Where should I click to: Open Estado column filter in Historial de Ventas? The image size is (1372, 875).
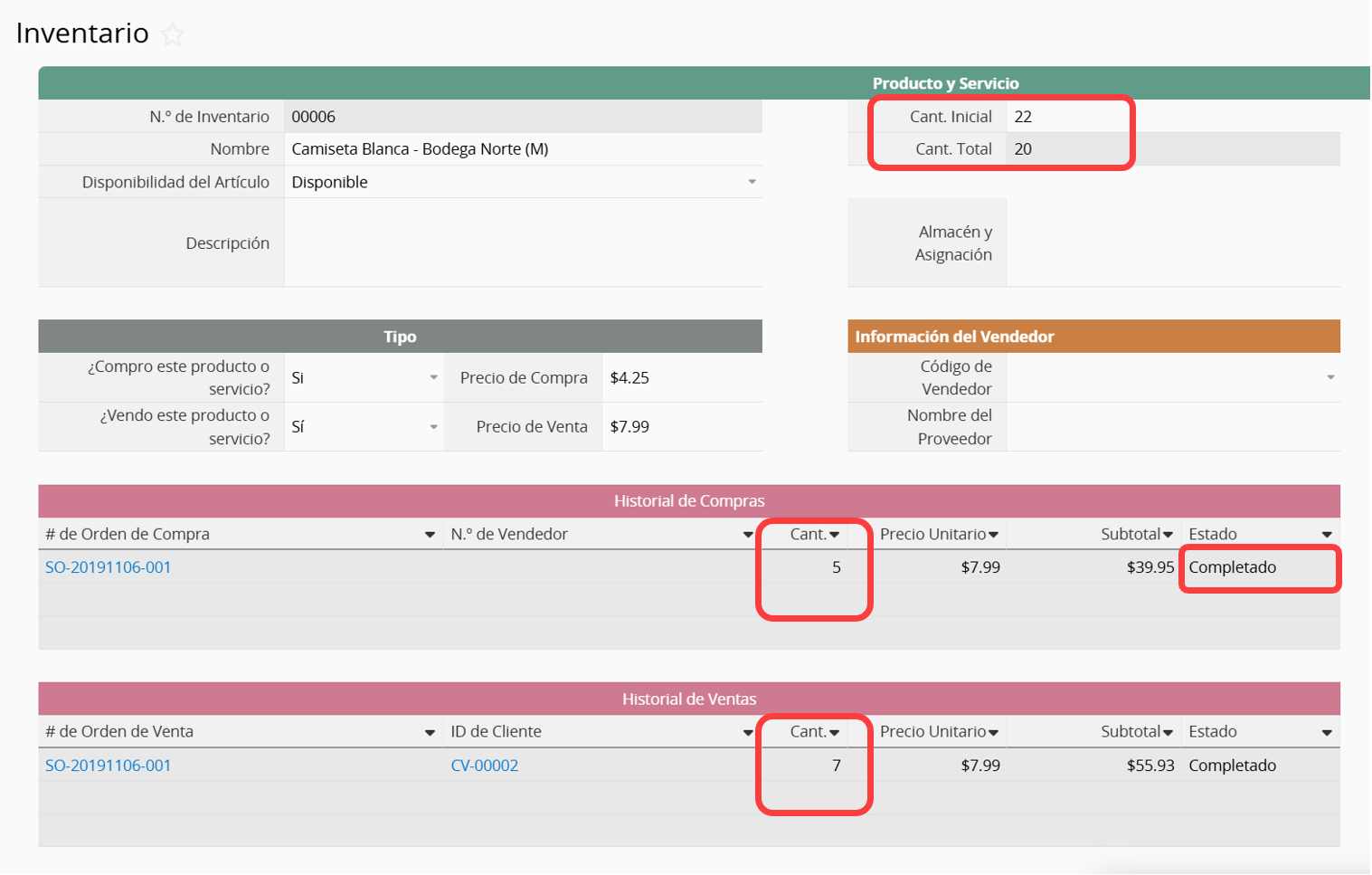pos(1326,733)
